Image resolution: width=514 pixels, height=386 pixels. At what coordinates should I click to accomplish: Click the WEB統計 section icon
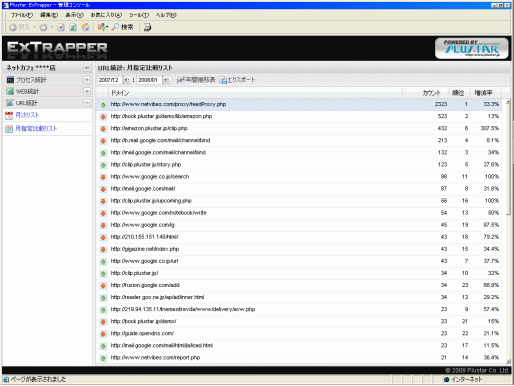pyautogui.click(x=10, y=91)
